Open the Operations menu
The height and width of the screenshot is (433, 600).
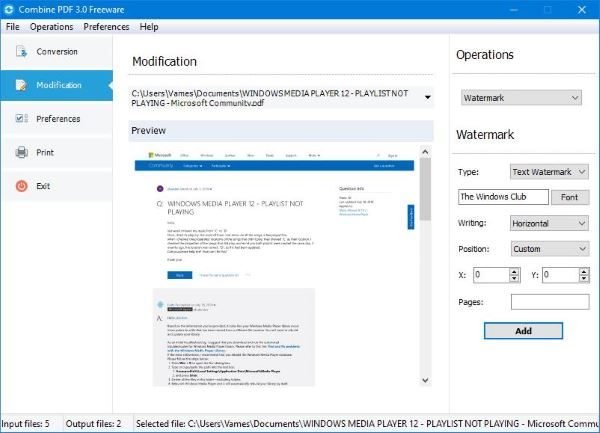click(x=52, y=27)
